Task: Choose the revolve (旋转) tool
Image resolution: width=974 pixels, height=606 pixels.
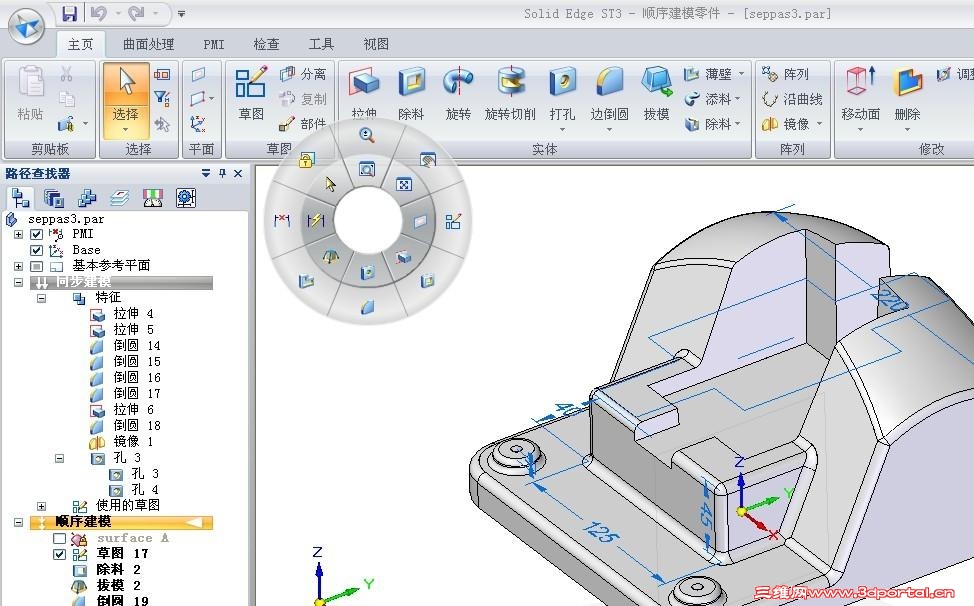Action: click(458, 93)
